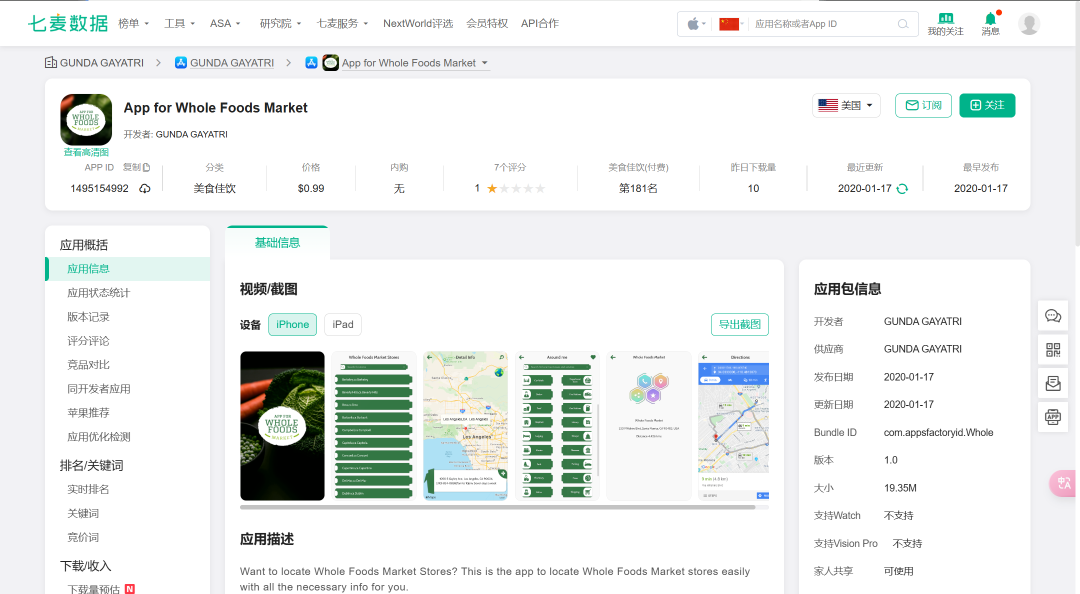Open My Follows chart icon
Screen dimensions: 1080x594
click(x=946, y=23)
